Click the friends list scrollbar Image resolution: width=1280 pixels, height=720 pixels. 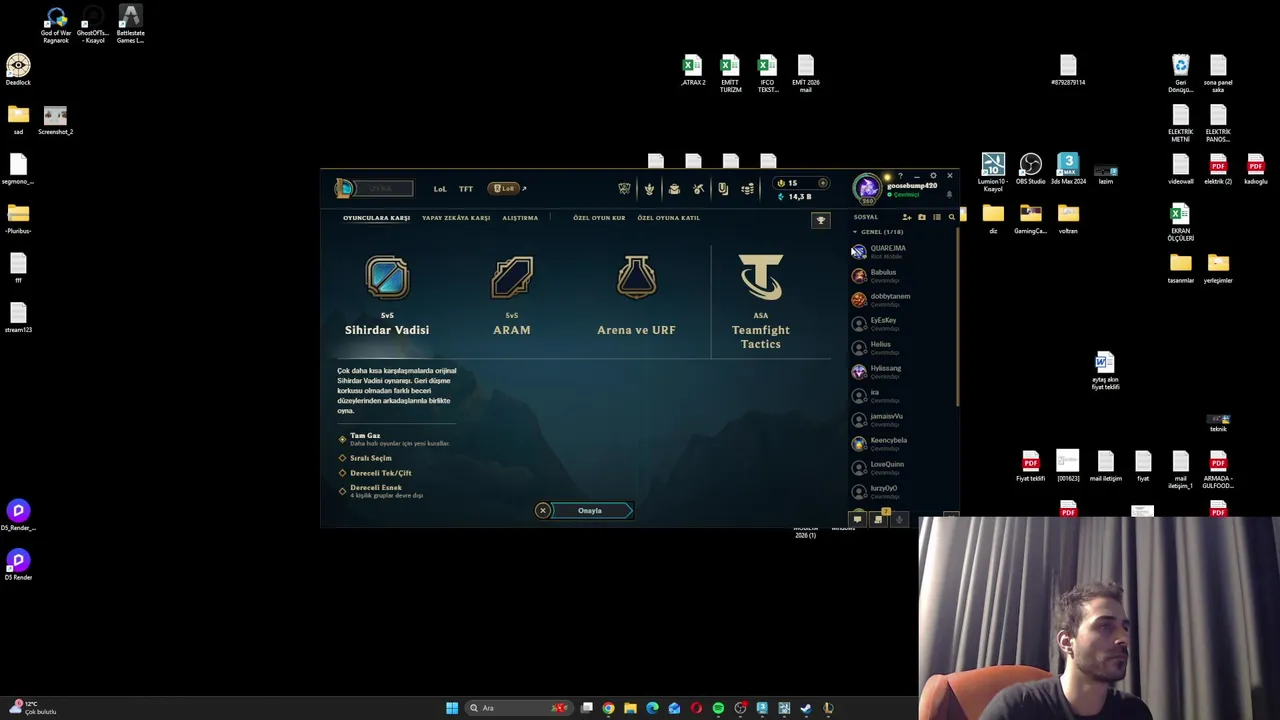[x=958, y=318]
